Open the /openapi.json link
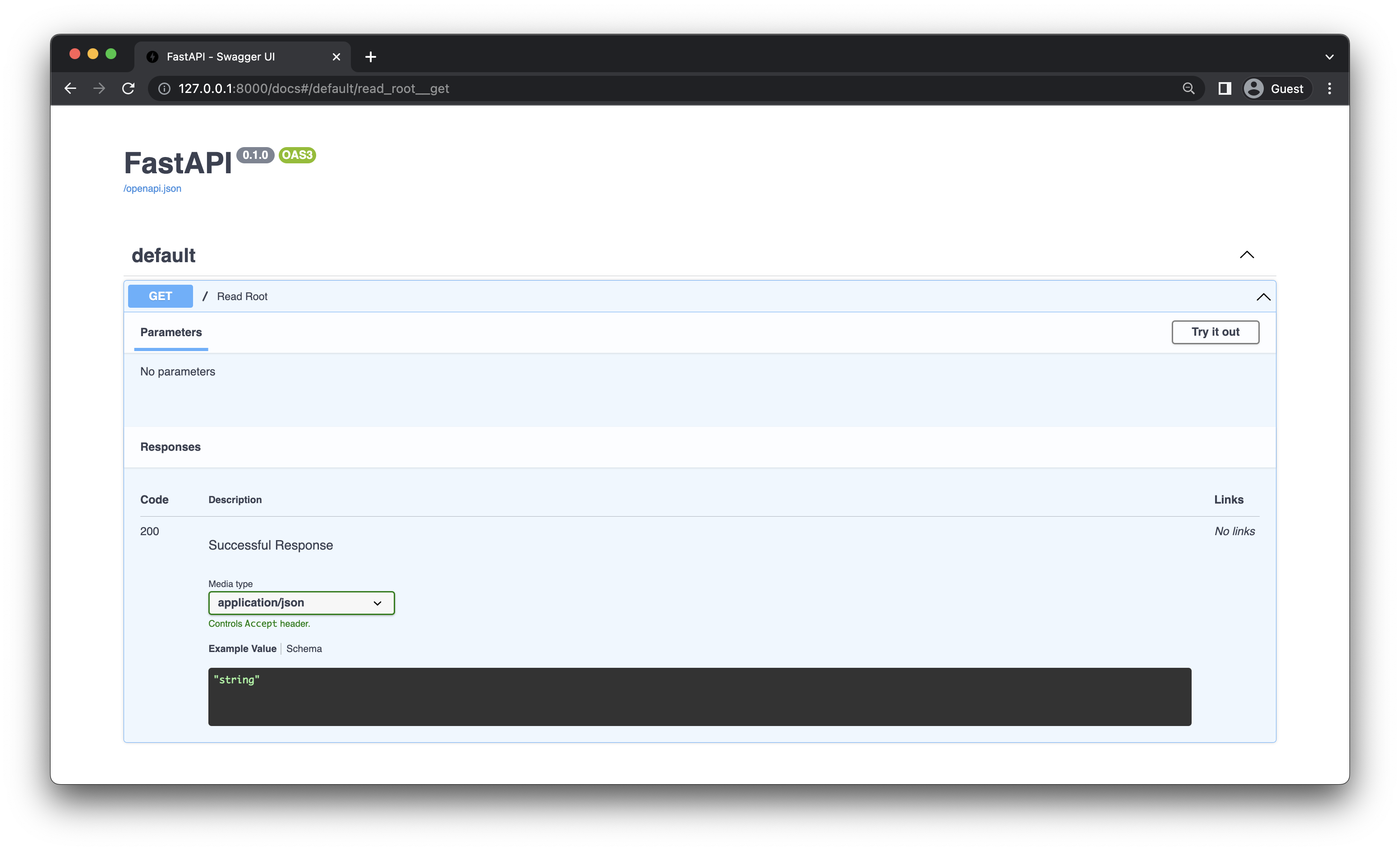The image size is (1400, 851). (x=152, y=189)
